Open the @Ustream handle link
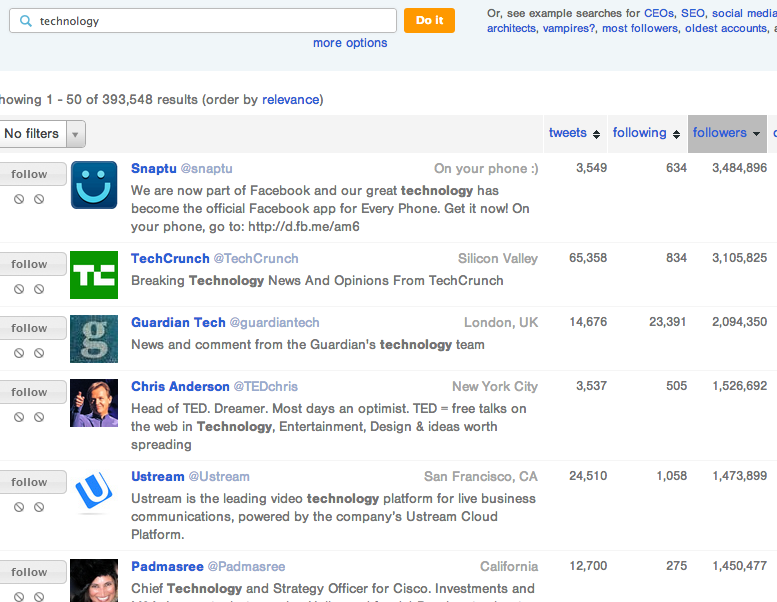This screenshot has height=602, width=777. 219,477
